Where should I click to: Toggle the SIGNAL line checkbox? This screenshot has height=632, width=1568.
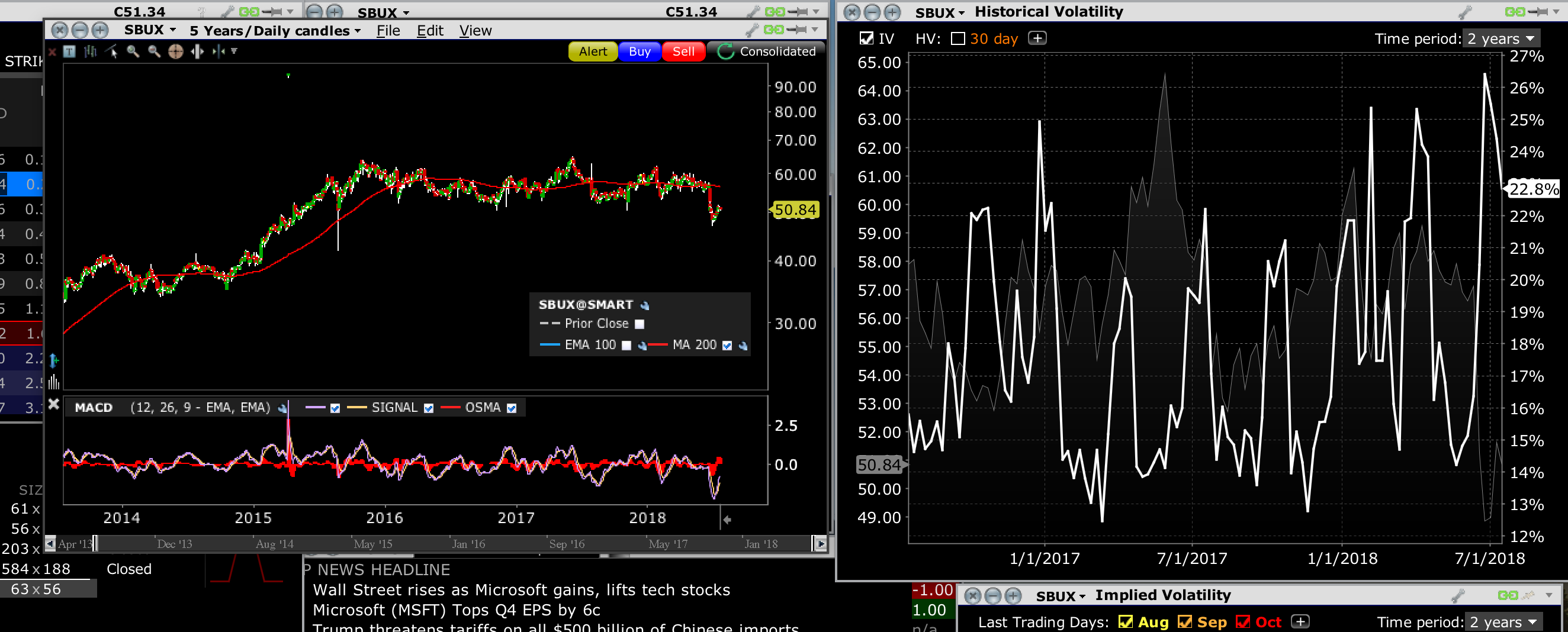(x=429, y=408)
